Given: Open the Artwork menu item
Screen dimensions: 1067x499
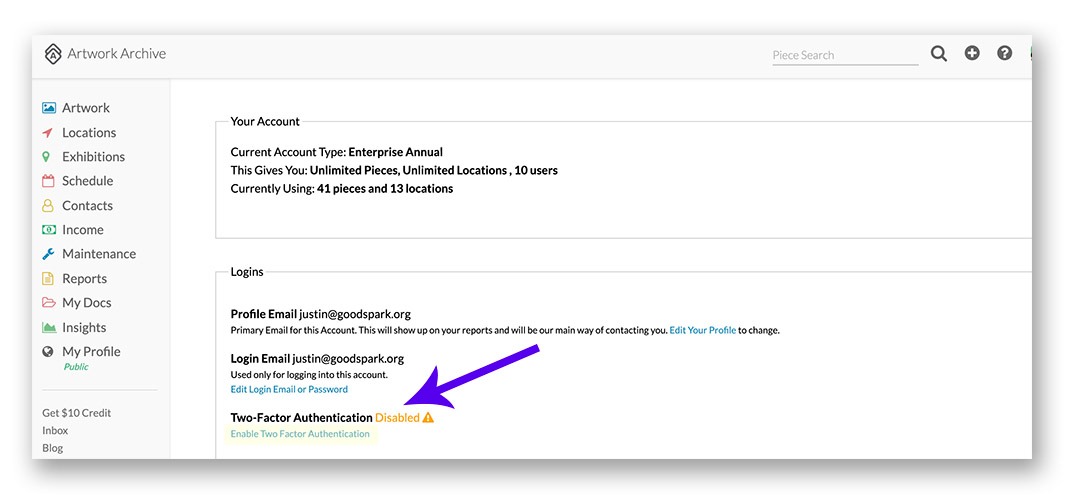Looking at the screenshot, I should 86,108.
